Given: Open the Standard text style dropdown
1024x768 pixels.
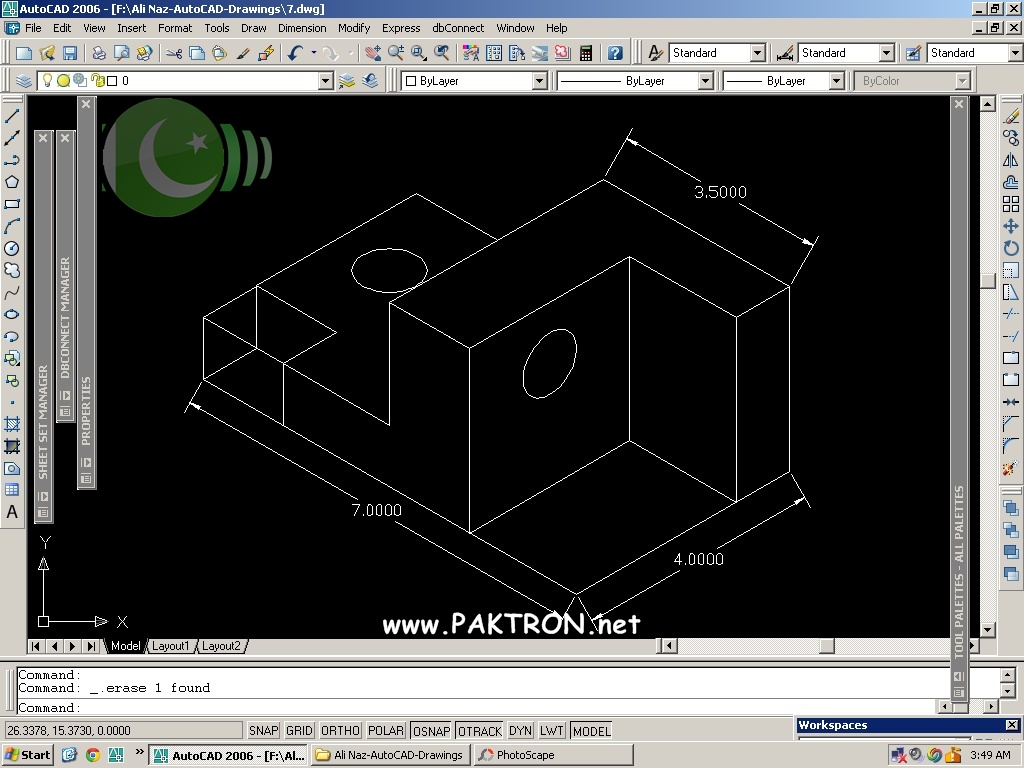Looking at the screenshot, I should (x=757, y=52).
